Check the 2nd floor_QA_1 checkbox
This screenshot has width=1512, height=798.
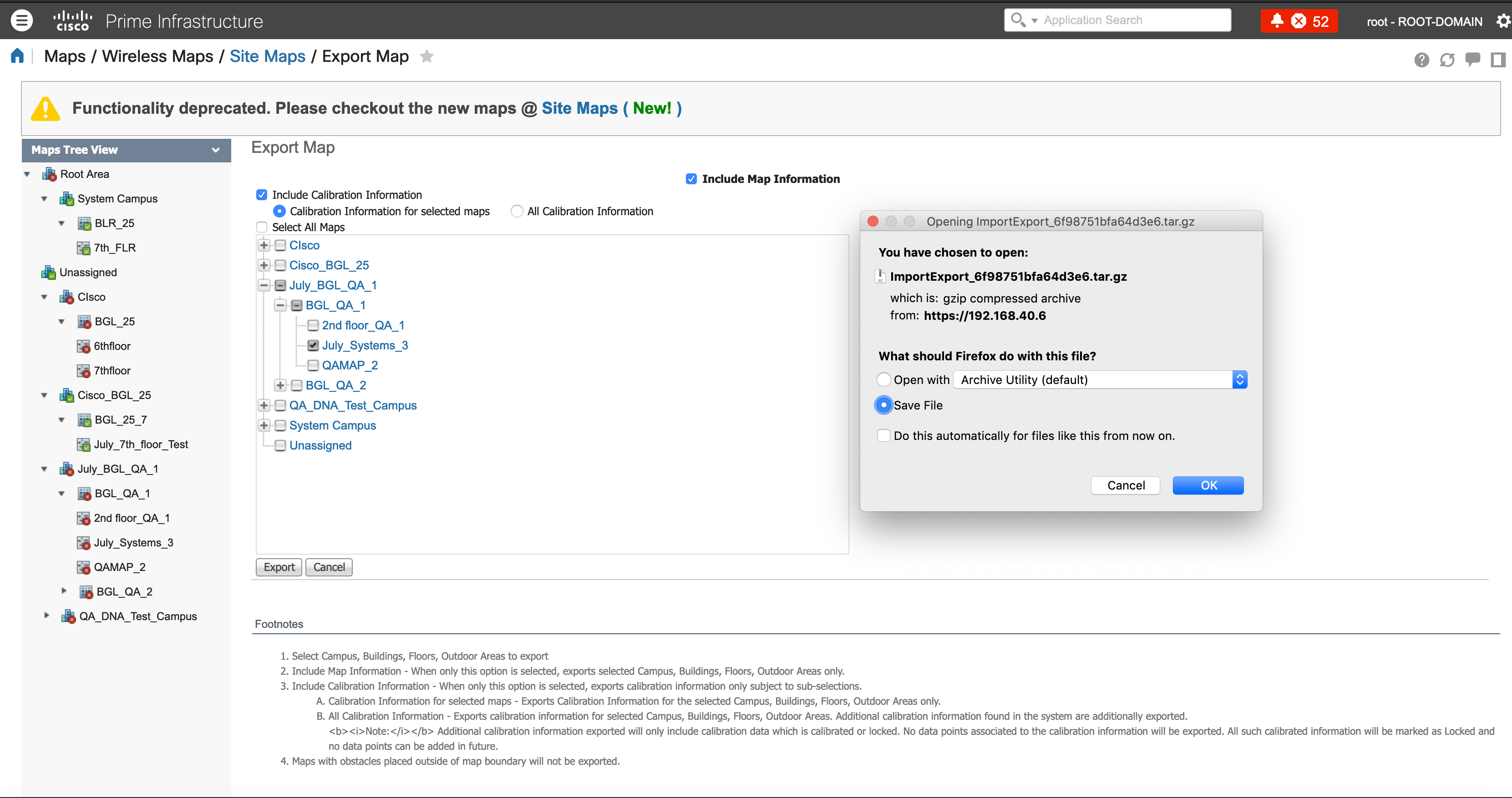pyautogui.click(x=313, y=326)
